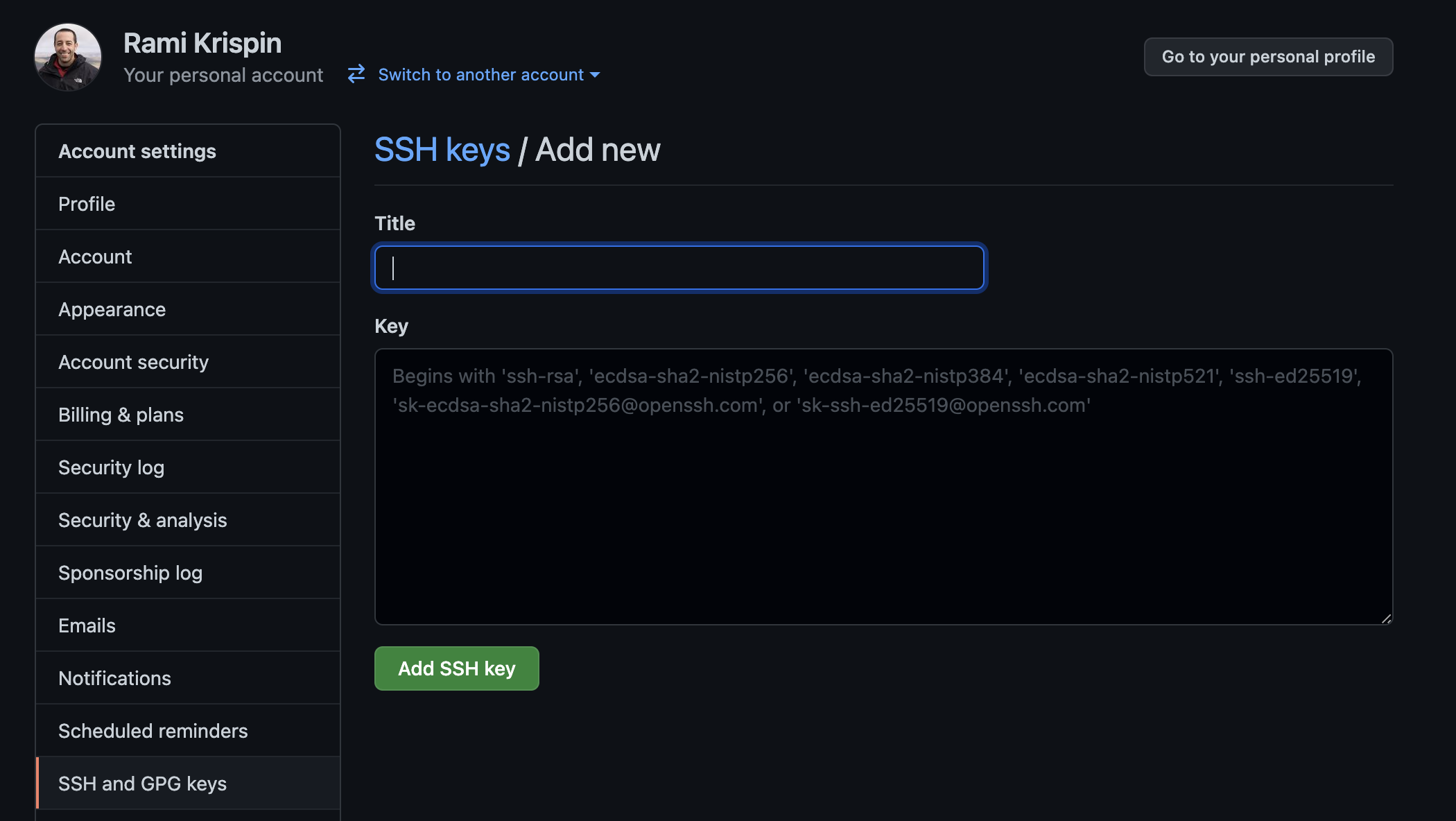Open the SSH keys link in breadcrumb

(442, 149)
